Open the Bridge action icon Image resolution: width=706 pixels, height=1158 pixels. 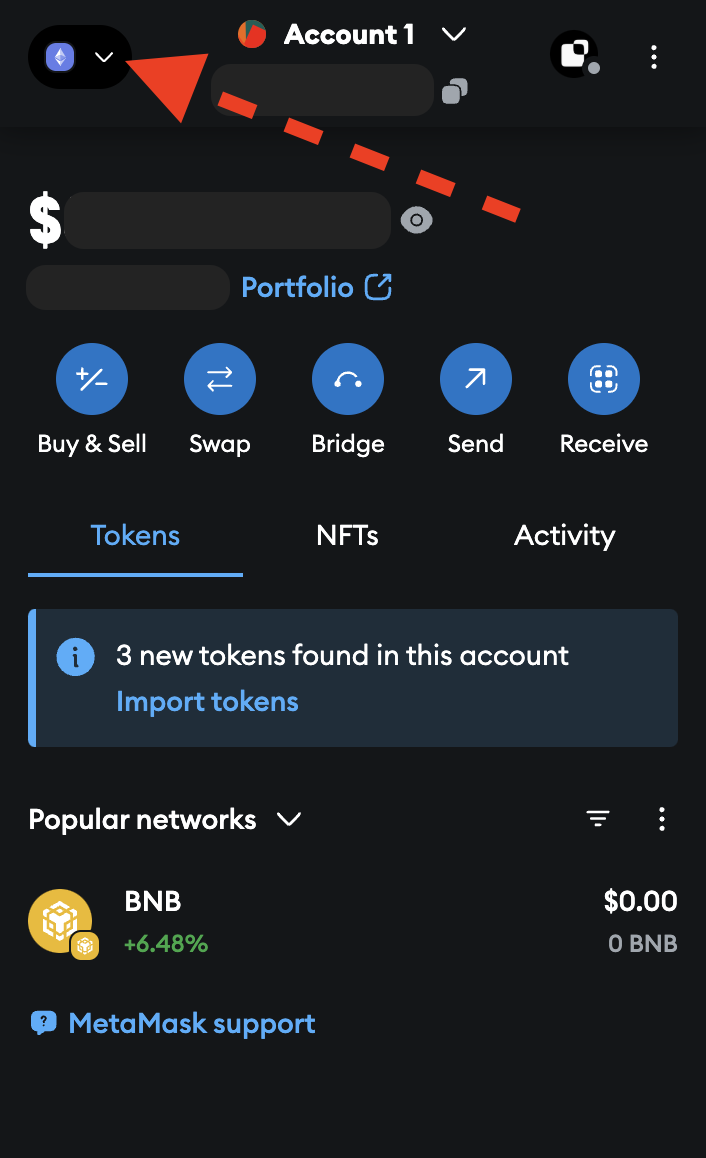(348, 379)
